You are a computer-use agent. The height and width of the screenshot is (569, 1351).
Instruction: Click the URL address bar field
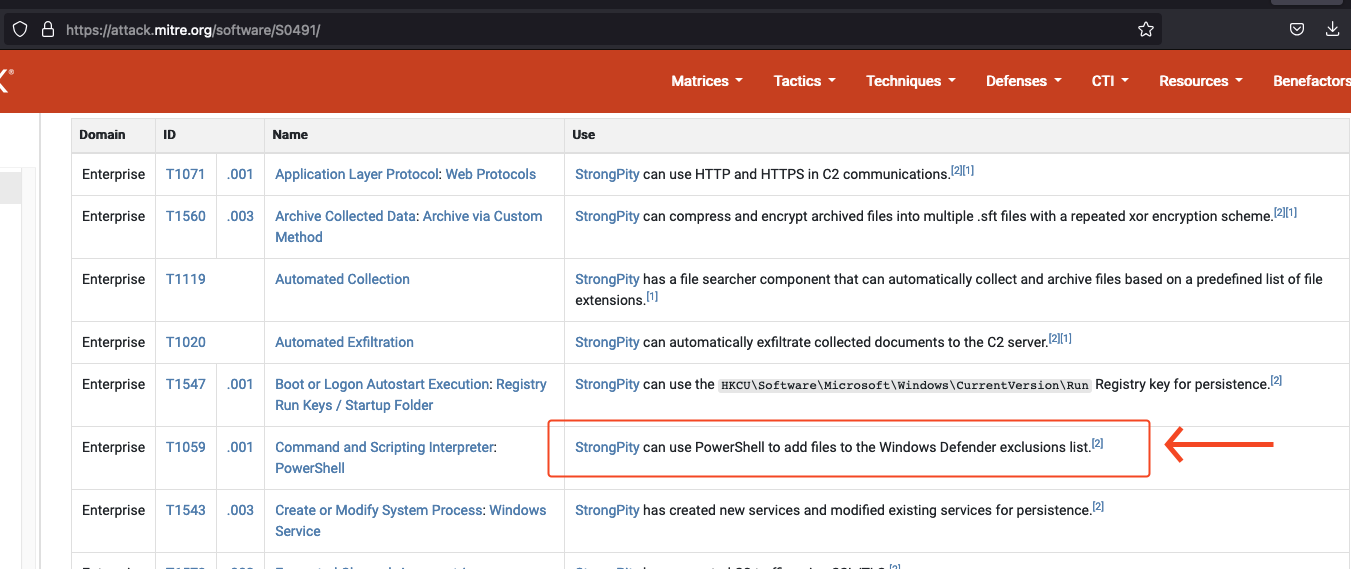(583, 30)
